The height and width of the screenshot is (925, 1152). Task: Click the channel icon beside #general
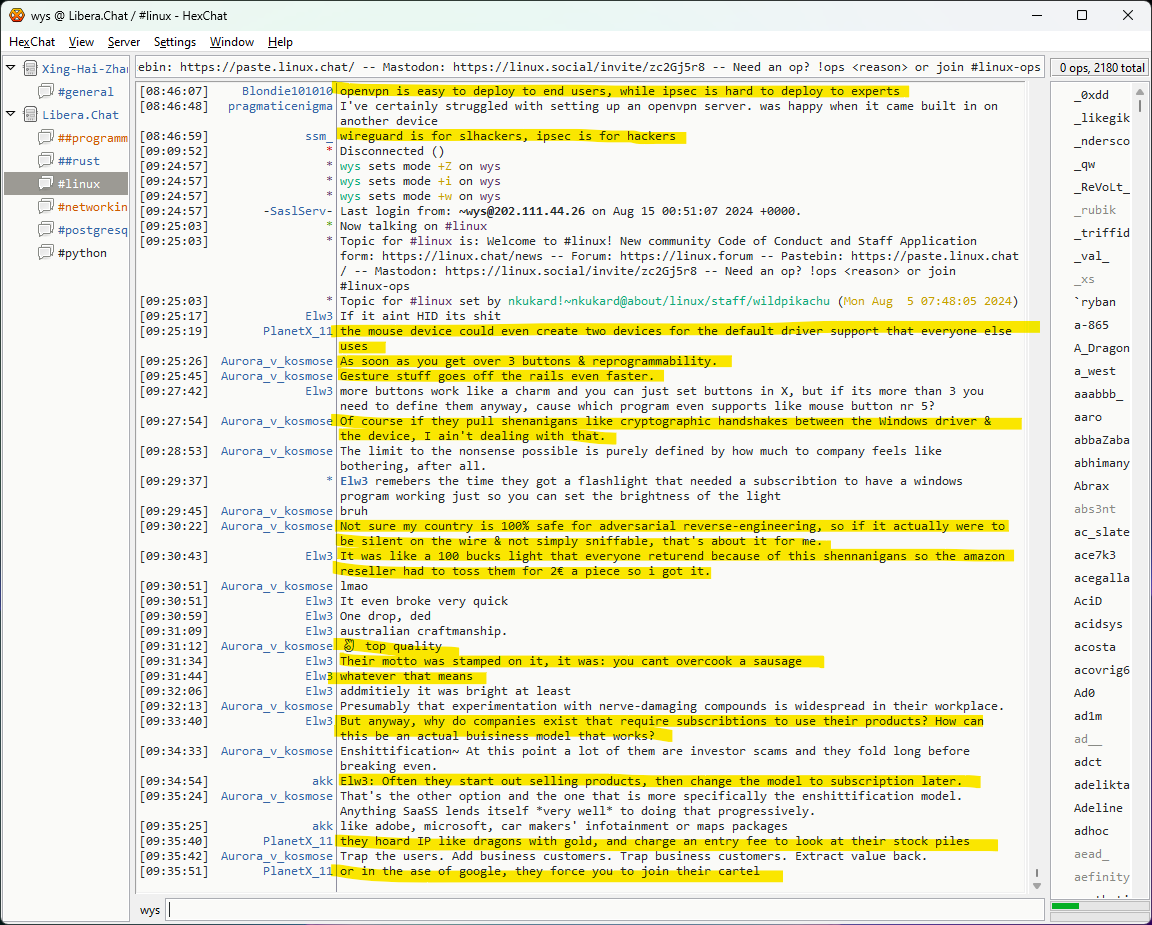pos(46,92)
